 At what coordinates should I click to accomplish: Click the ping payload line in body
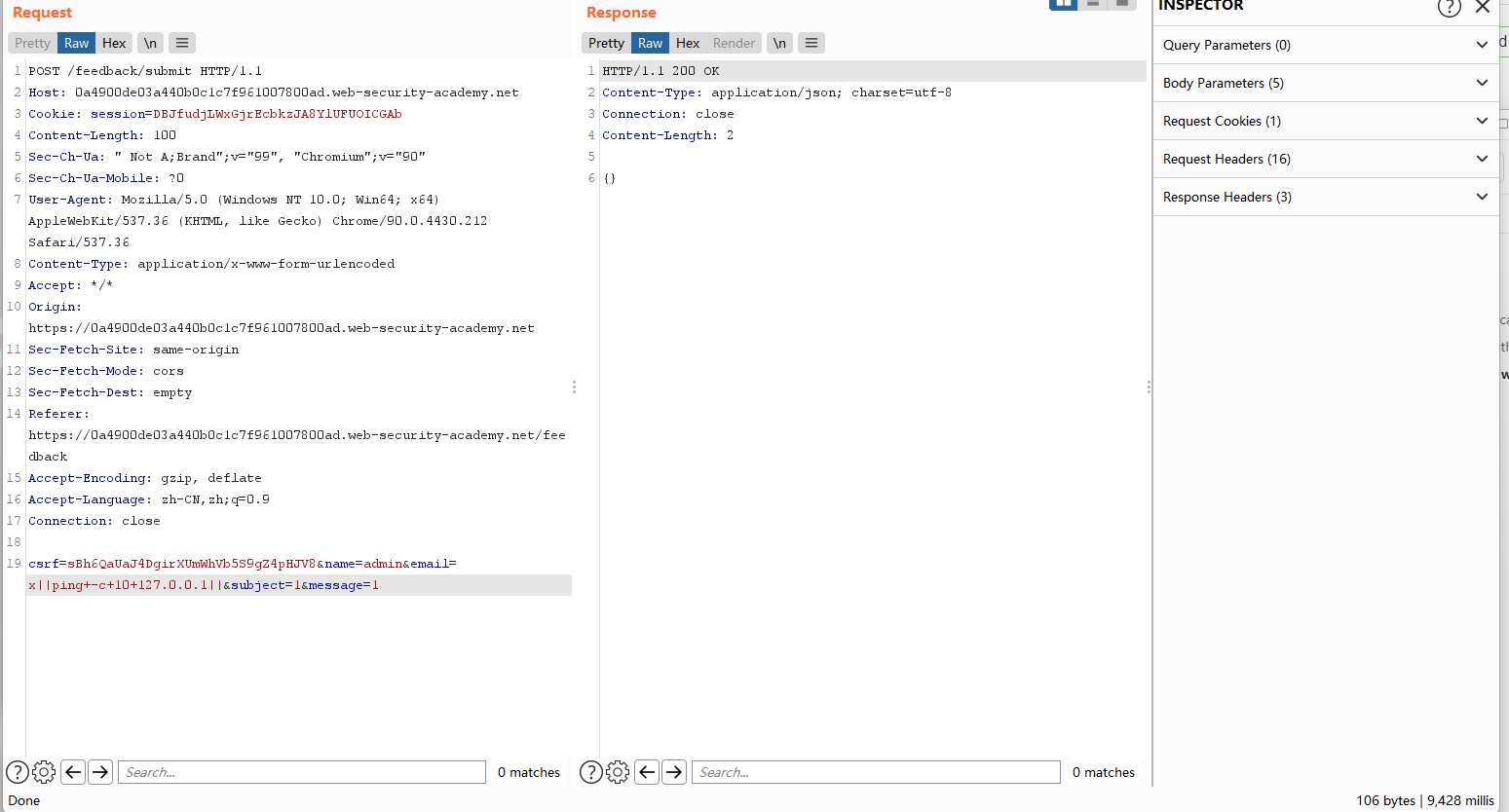pos(204,585)
